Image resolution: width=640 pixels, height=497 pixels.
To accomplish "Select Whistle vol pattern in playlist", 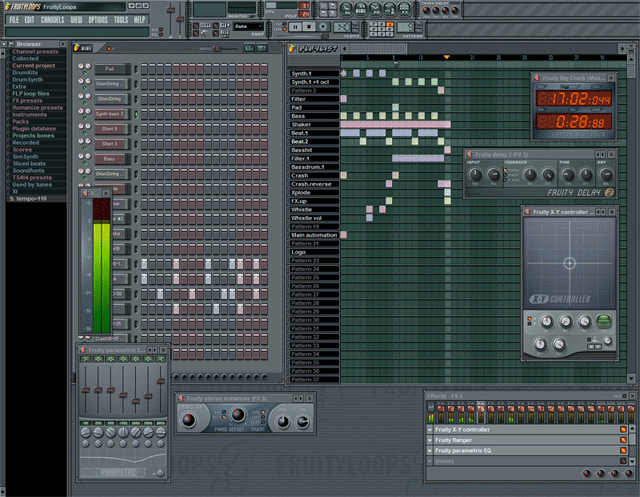I will click(x=313, y=218).
